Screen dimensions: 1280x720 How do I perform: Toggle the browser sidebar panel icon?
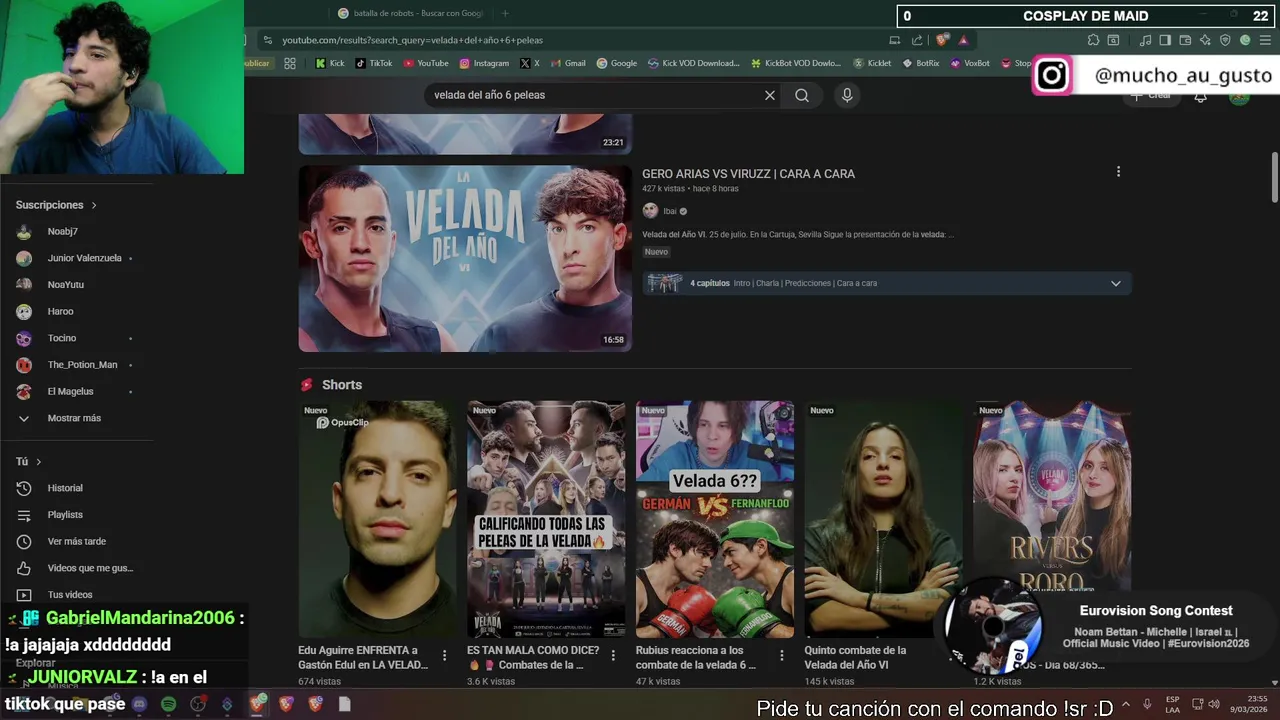click(x=1166, y=40)
